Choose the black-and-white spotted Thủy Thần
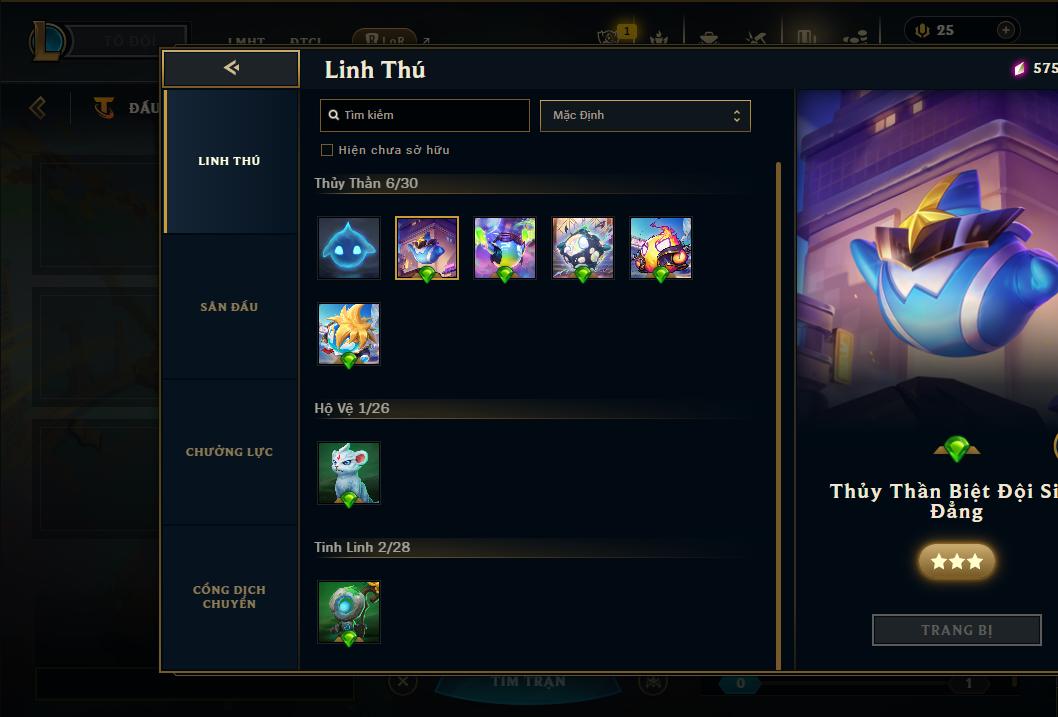 tap(582, 248)
